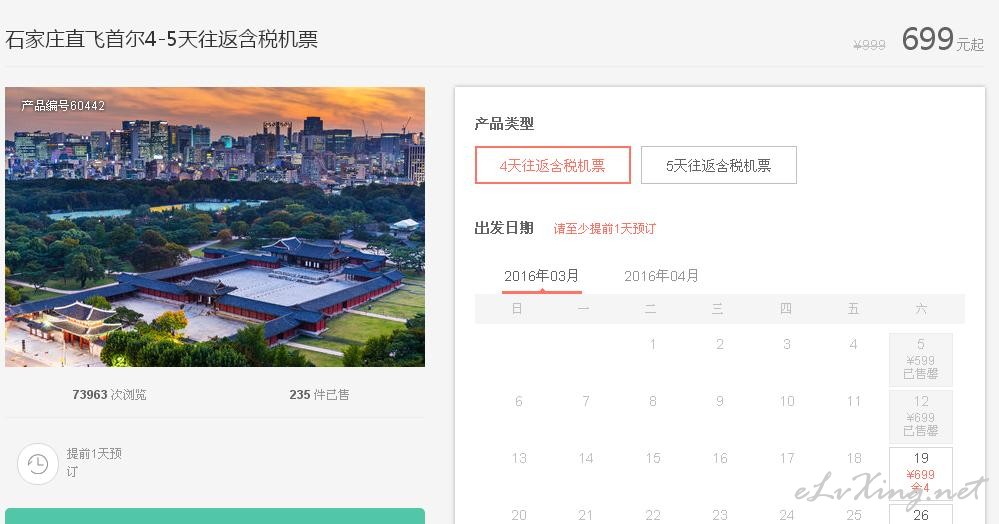Click the clock advance-booking icon

click(x=38, y=463)
